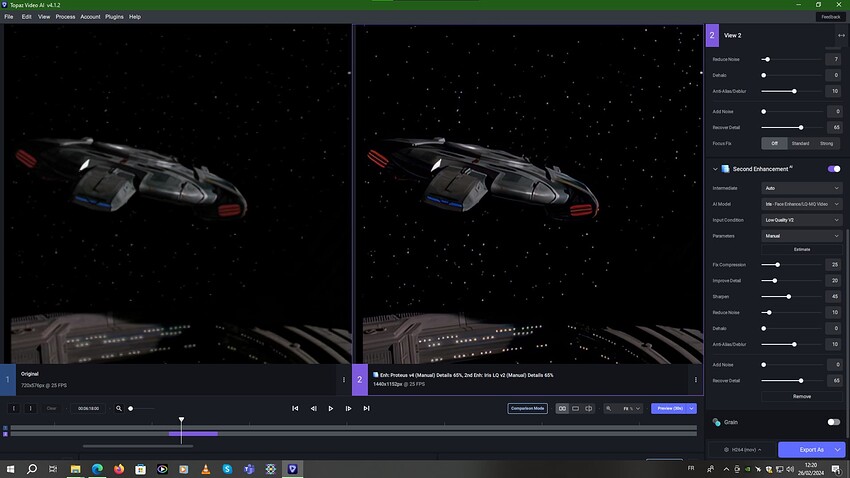Viewport: 850px width, 478px height.
Task: Open the Account menu
Action: tap(90, 17)
